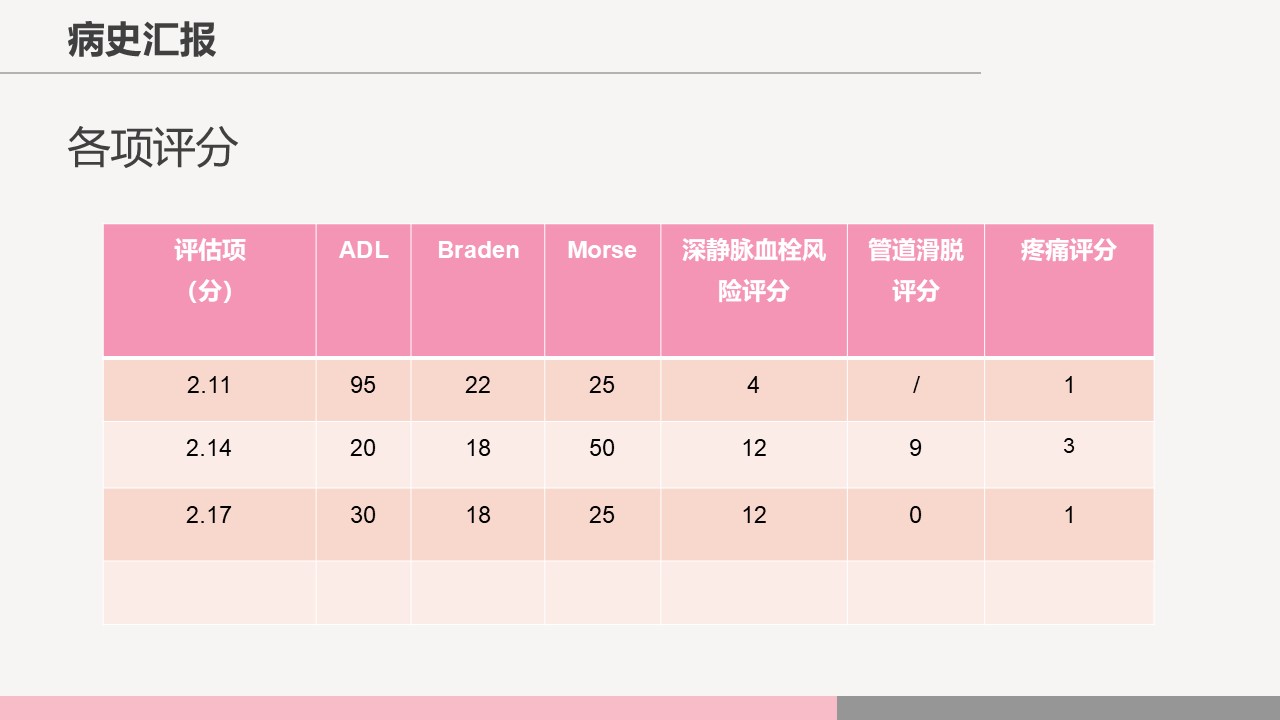
Task: Select the 各项评分 subtitle text
Action: point(153,148)
